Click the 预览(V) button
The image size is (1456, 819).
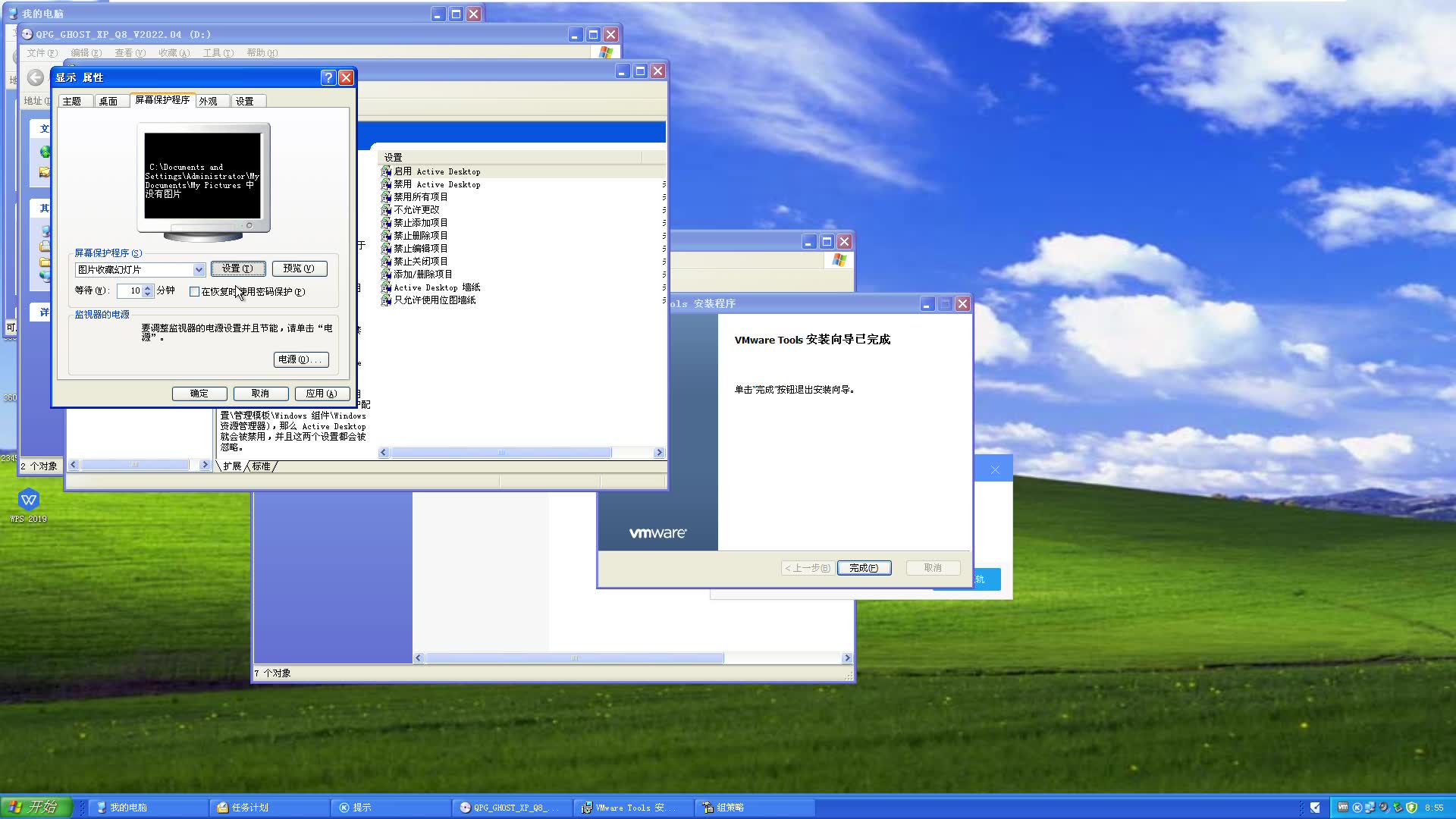pyautogui.click(x=299, y=268)
